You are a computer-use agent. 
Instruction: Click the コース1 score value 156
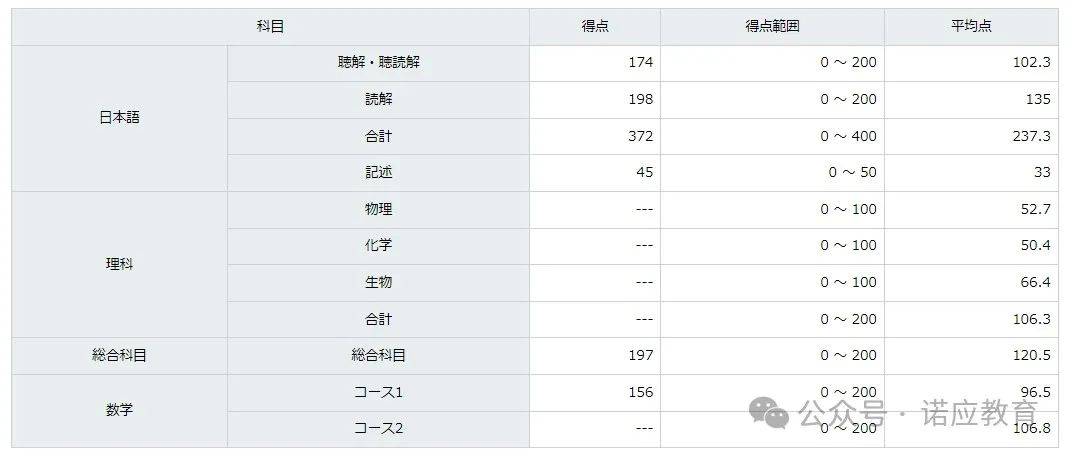[x=641, y=392]
